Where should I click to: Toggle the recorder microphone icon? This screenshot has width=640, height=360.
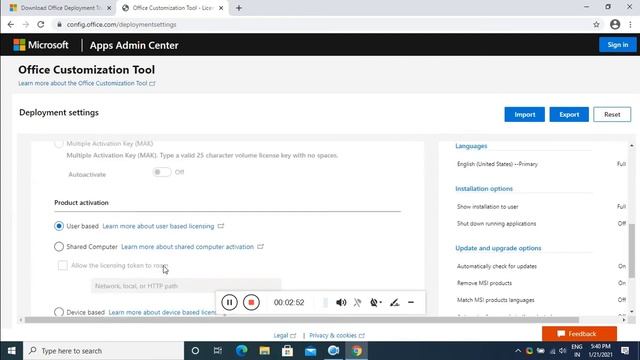click(358, 302)
